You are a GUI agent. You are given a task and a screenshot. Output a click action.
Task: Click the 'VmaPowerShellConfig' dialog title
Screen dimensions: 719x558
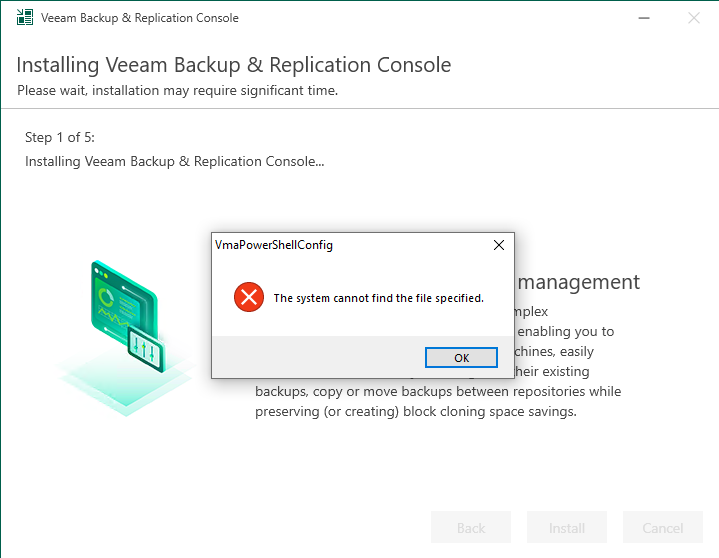click(274, 245)
